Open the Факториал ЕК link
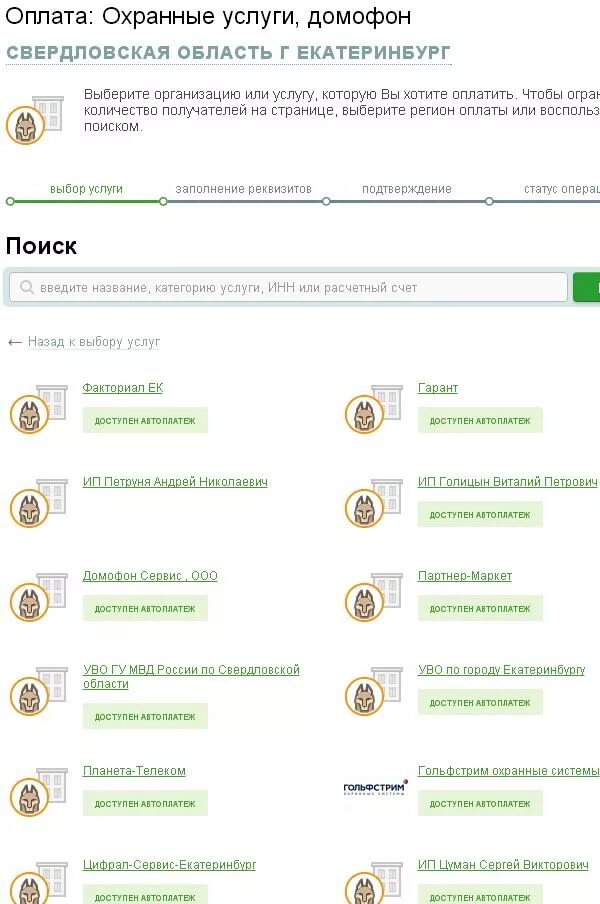Viewport: 600px width, 904px height. (123, 387)
